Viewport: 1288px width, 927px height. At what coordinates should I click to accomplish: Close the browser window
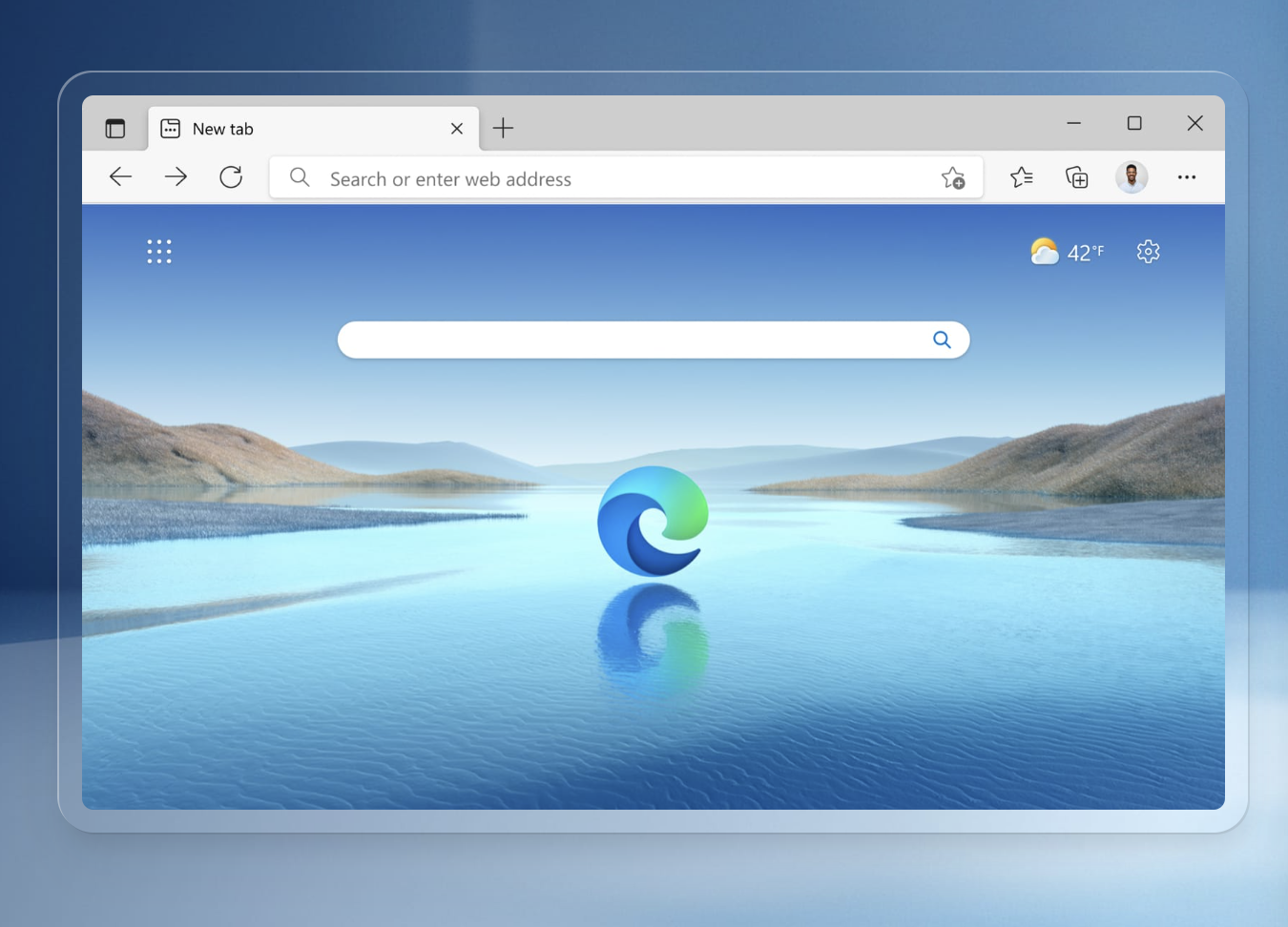[x=1195, y=123]
